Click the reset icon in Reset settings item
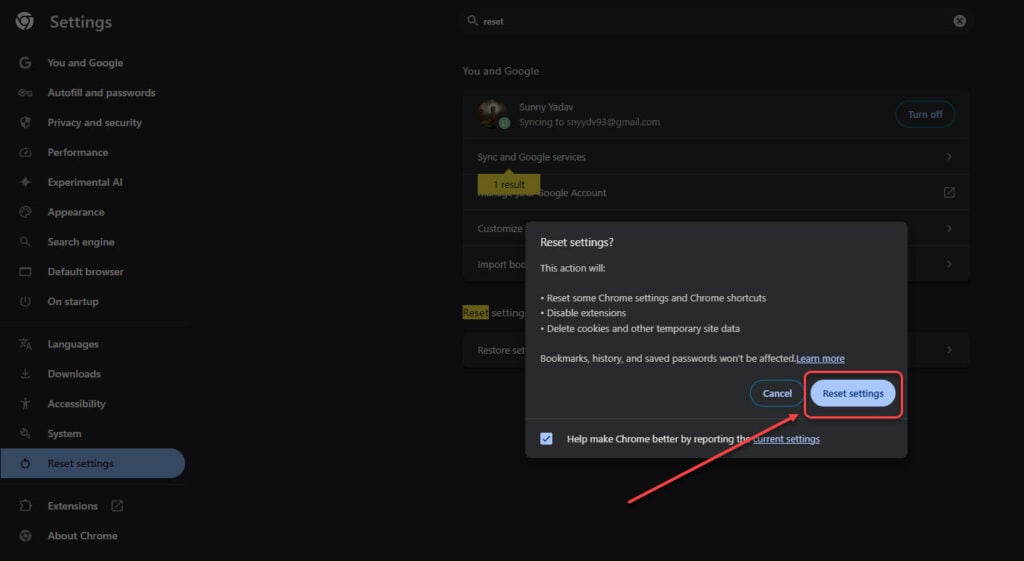Viewport: 1024px width, 561px height. [x=25, y=463]
